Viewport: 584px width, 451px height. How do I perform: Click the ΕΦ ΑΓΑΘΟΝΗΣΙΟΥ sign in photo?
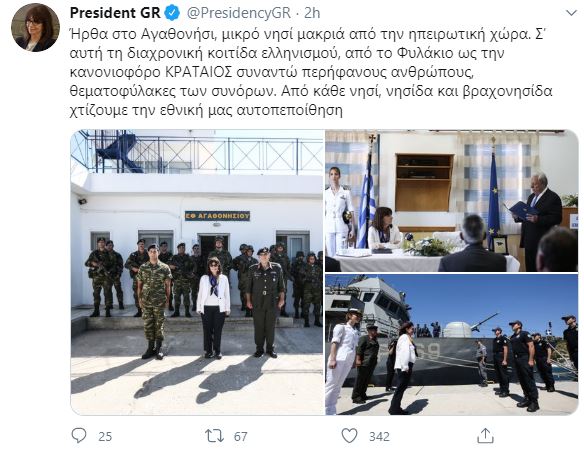pyautogui.click(x=217, y=216)
